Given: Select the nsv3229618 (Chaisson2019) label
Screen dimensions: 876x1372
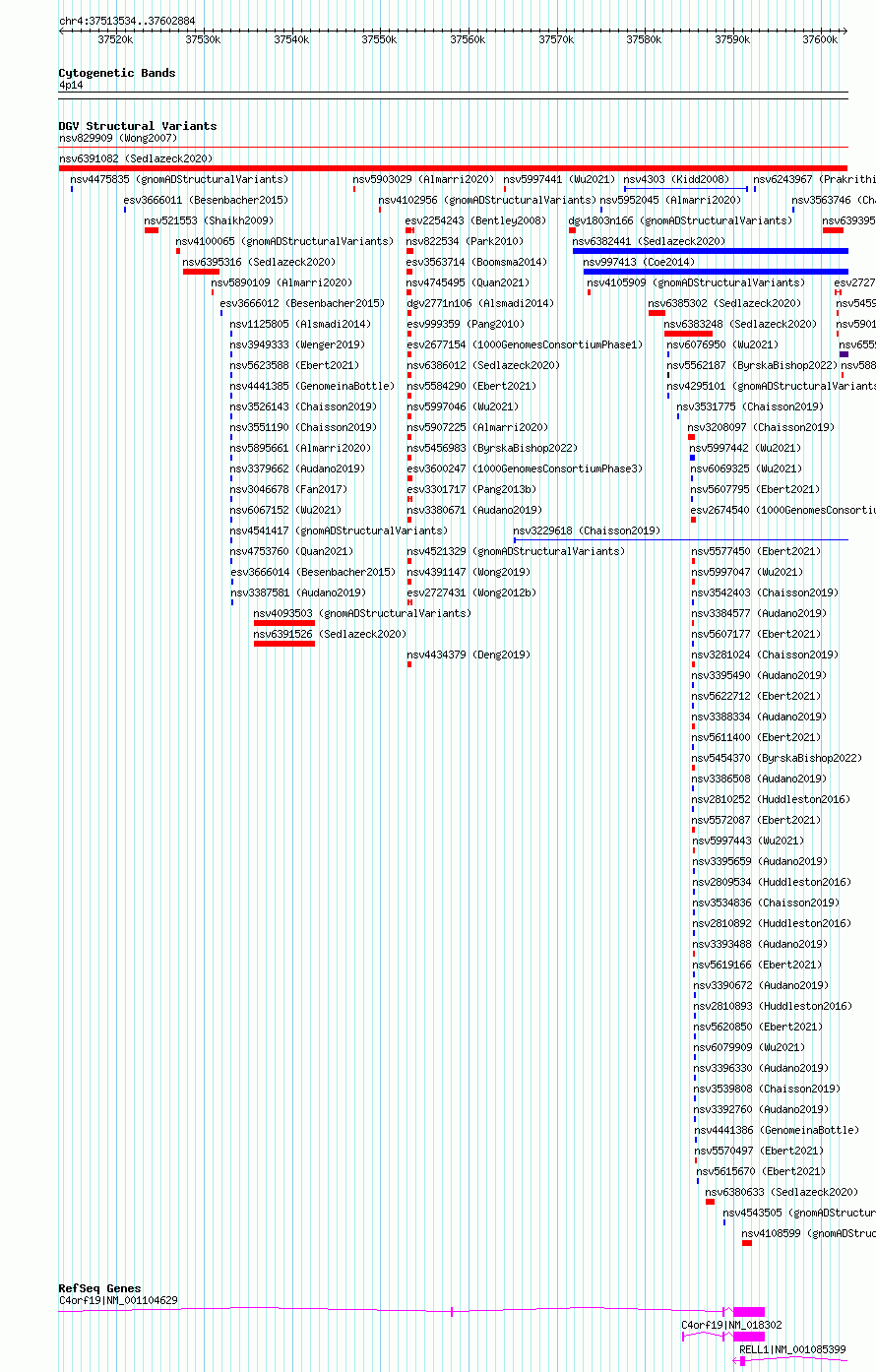Looking at the screenshot, I should coord(587,530).
